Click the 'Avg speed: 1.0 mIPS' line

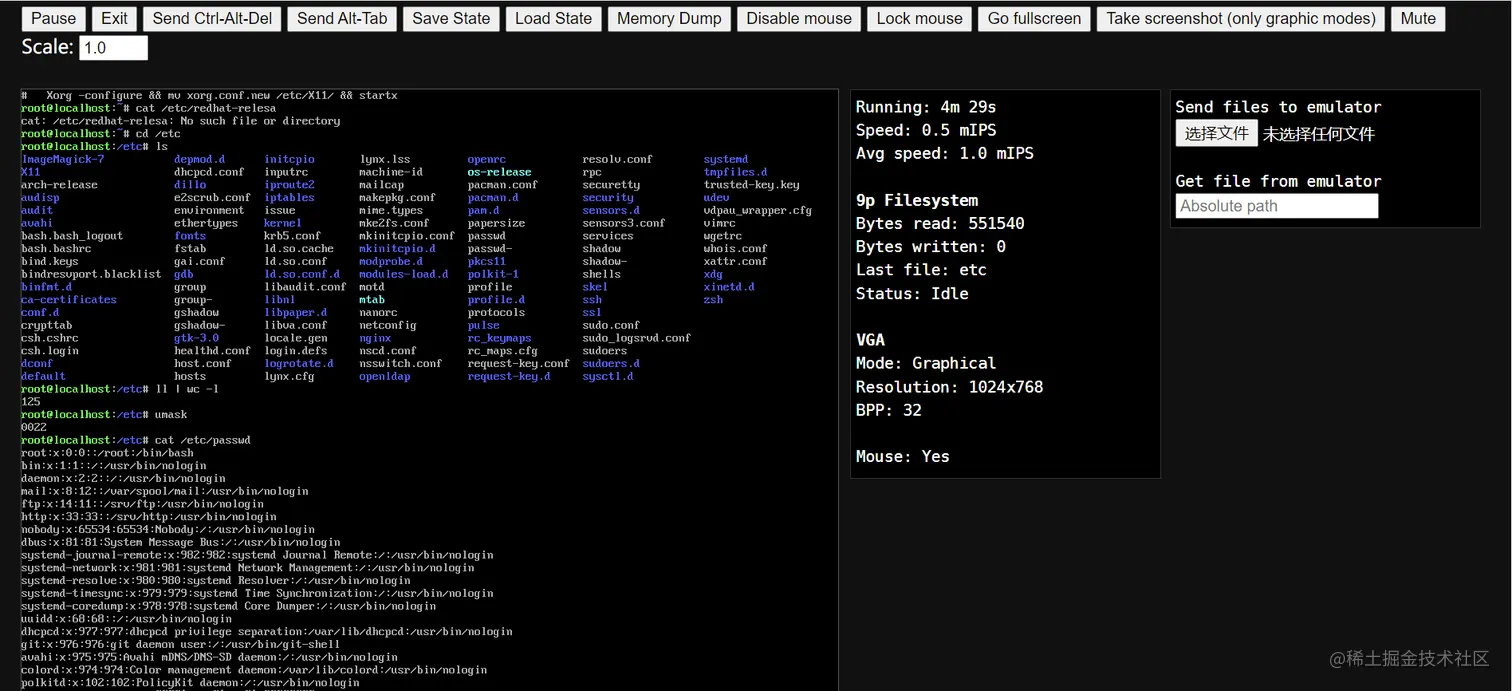945,153
